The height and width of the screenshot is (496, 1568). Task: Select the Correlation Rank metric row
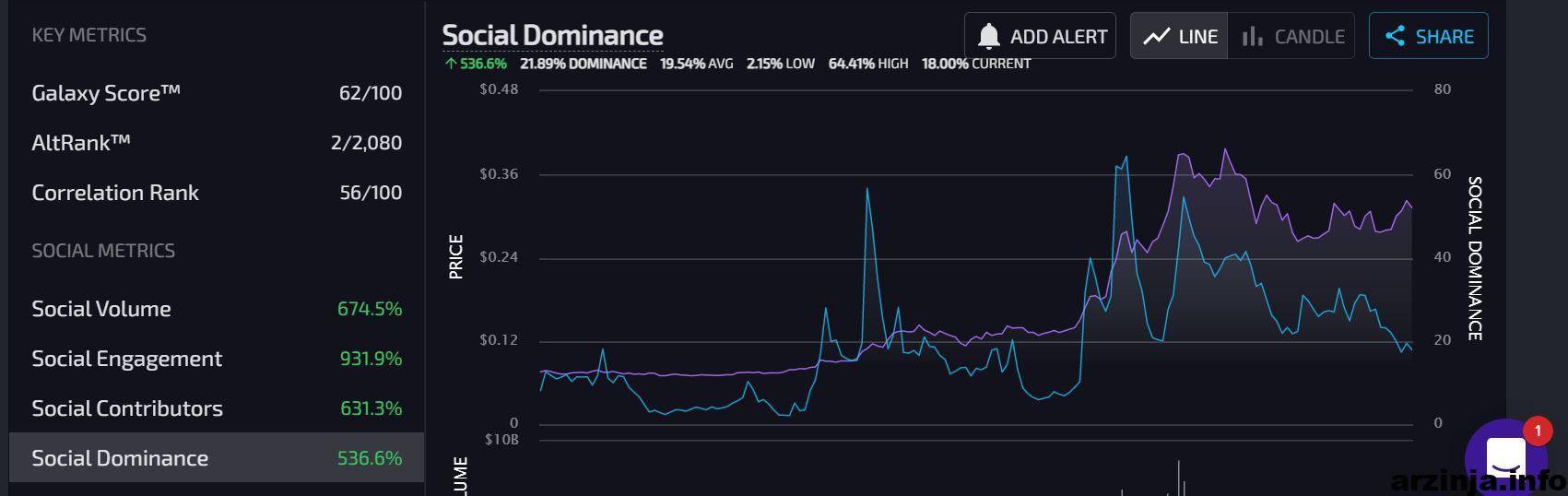217,192
